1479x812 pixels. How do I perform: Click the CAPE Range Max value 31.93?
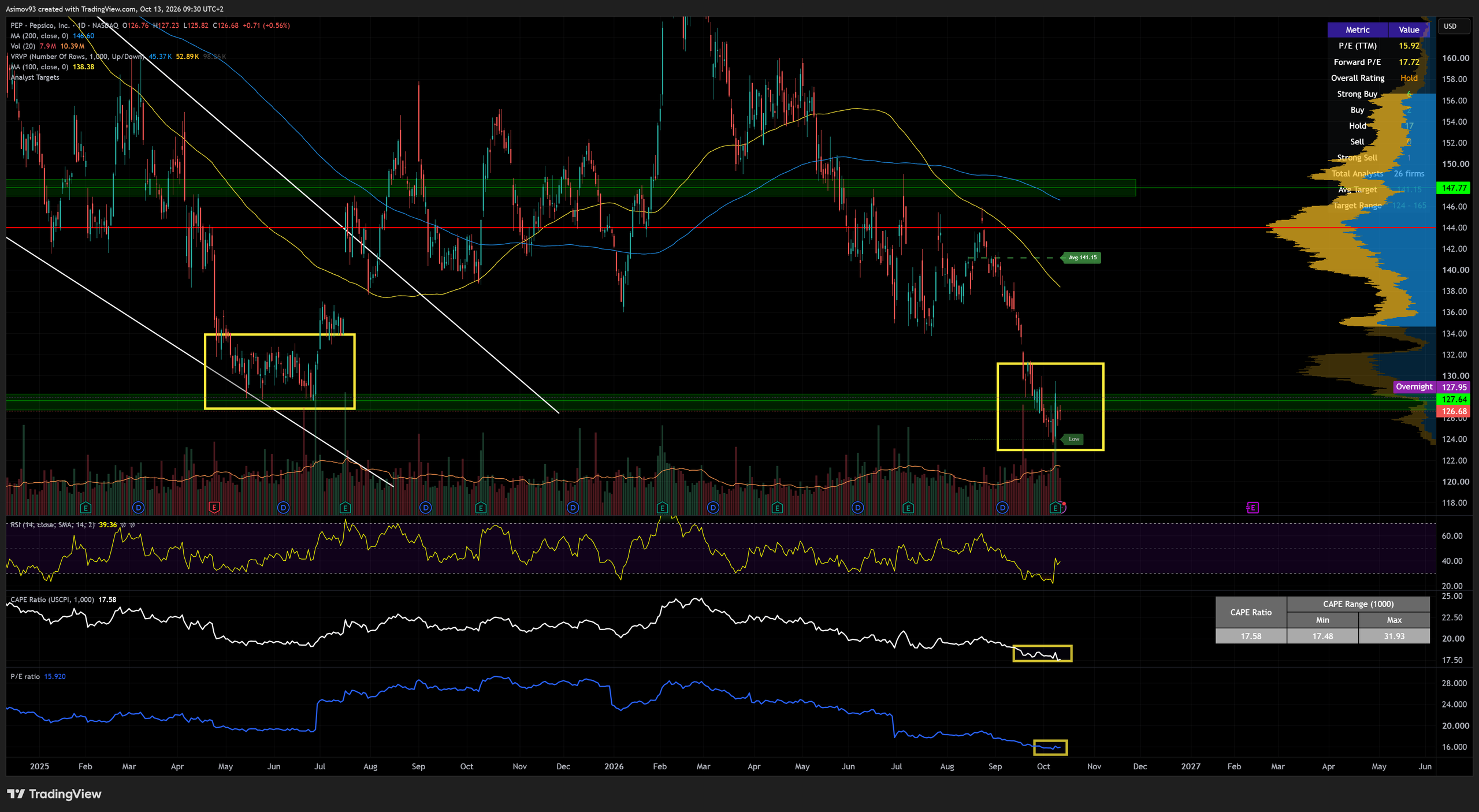(x=1394, y=636)
